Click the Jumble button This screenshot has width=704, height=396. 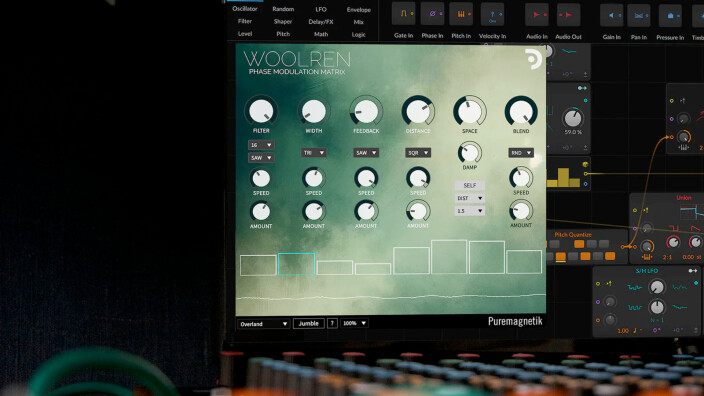pos(308,323)
